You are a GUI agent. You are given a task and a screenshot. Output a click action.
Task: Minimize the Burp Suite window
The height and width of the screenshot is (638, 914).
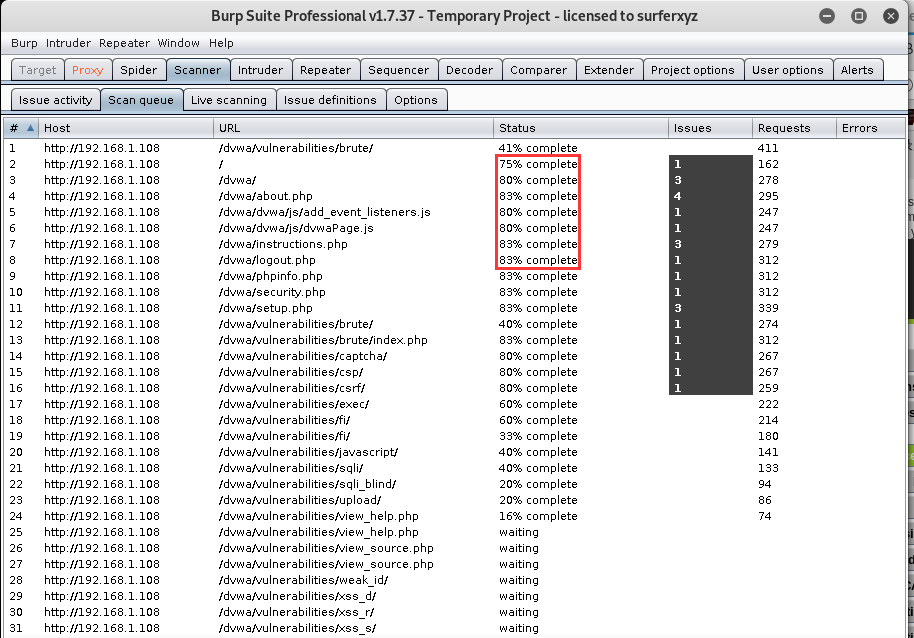[x=827, y=16]
